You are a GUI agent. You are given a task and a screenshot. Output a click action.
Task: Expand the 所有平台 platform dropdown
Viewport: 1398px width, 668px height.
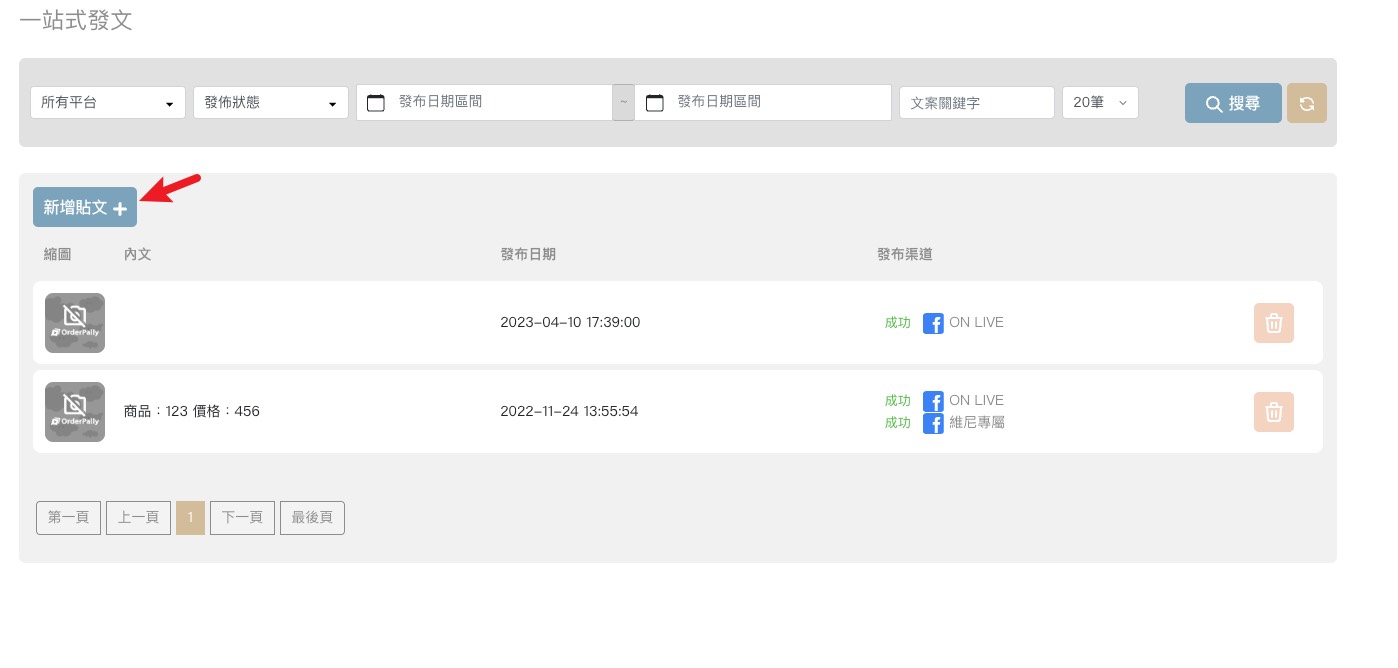108,102
